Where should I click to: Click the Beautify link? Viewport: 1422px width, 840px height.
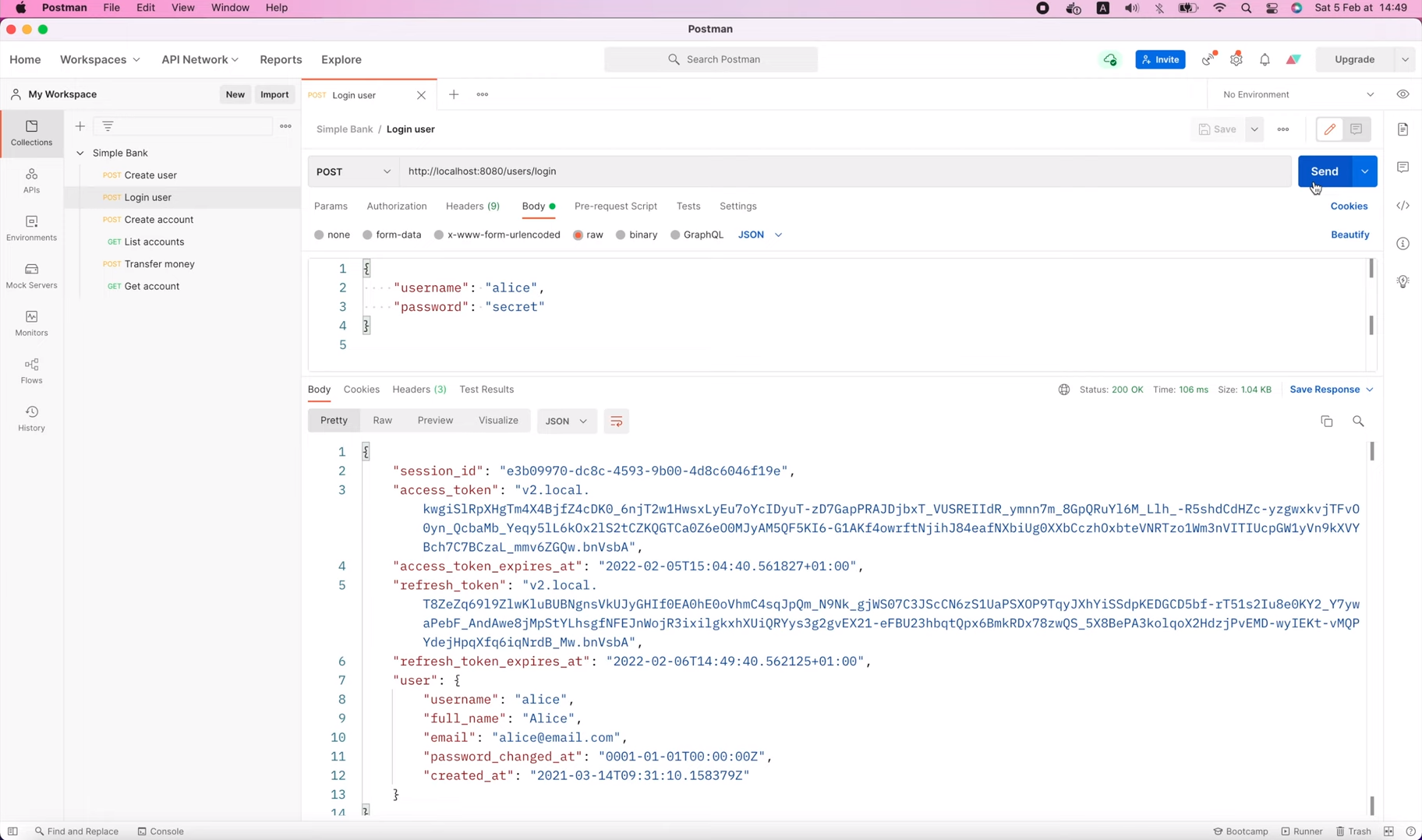tap(1349, 235)
